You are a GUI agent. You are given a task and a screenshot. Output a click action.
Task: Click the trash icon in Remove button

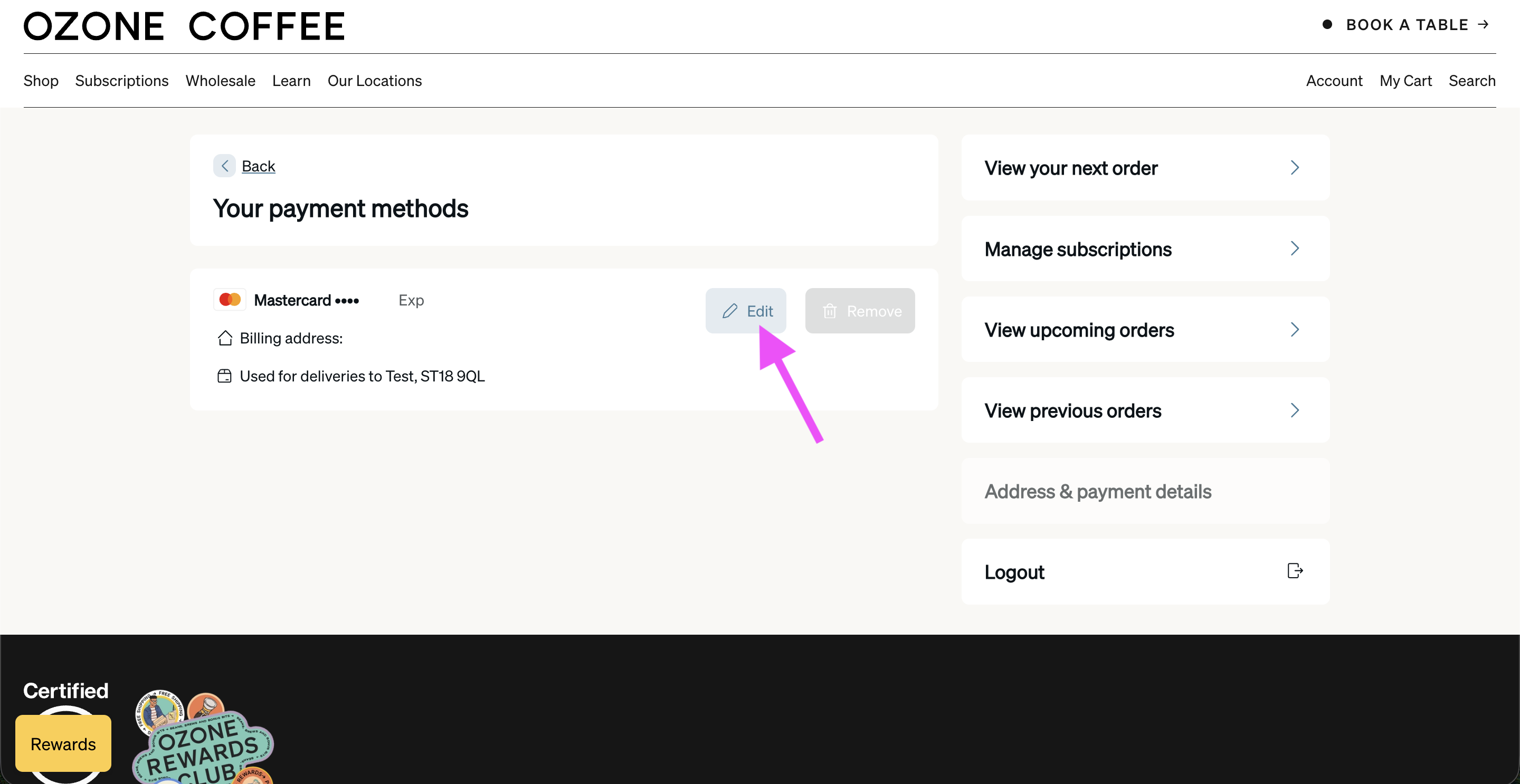coord(830,311)
